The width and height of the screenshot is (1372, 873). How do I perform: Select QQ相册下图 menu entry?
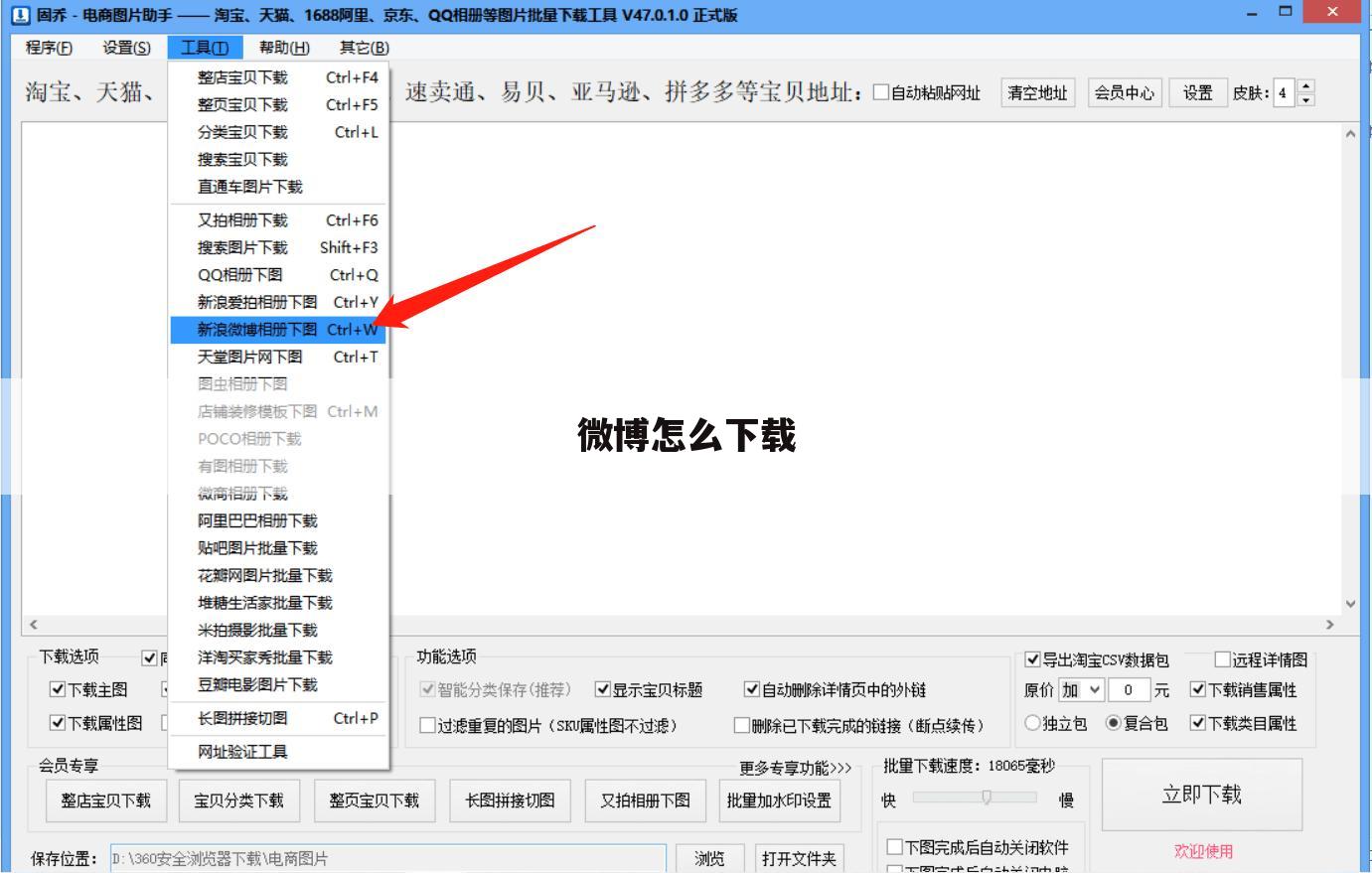tap(278, 275)
